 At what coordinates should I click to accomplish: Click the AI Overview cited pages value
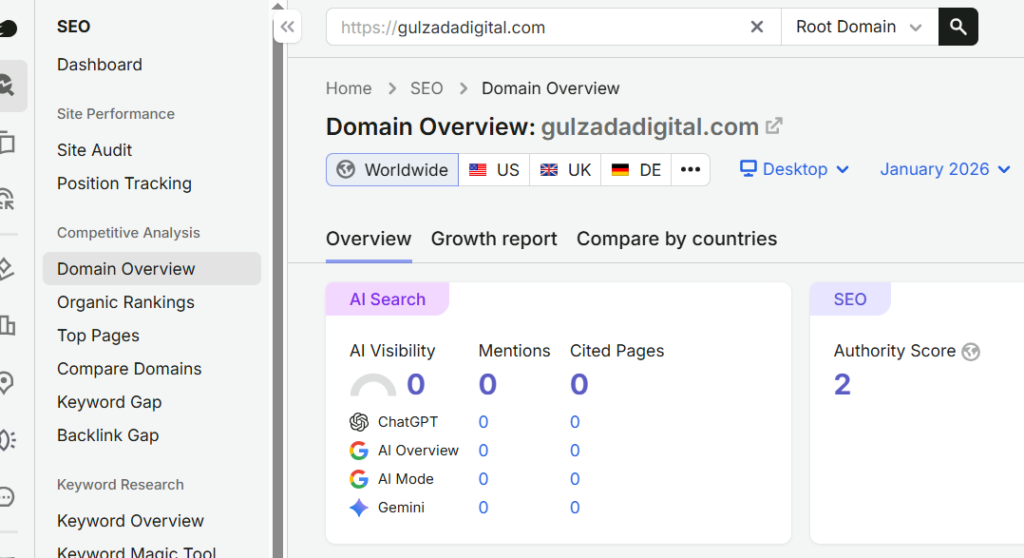point(575,450)
